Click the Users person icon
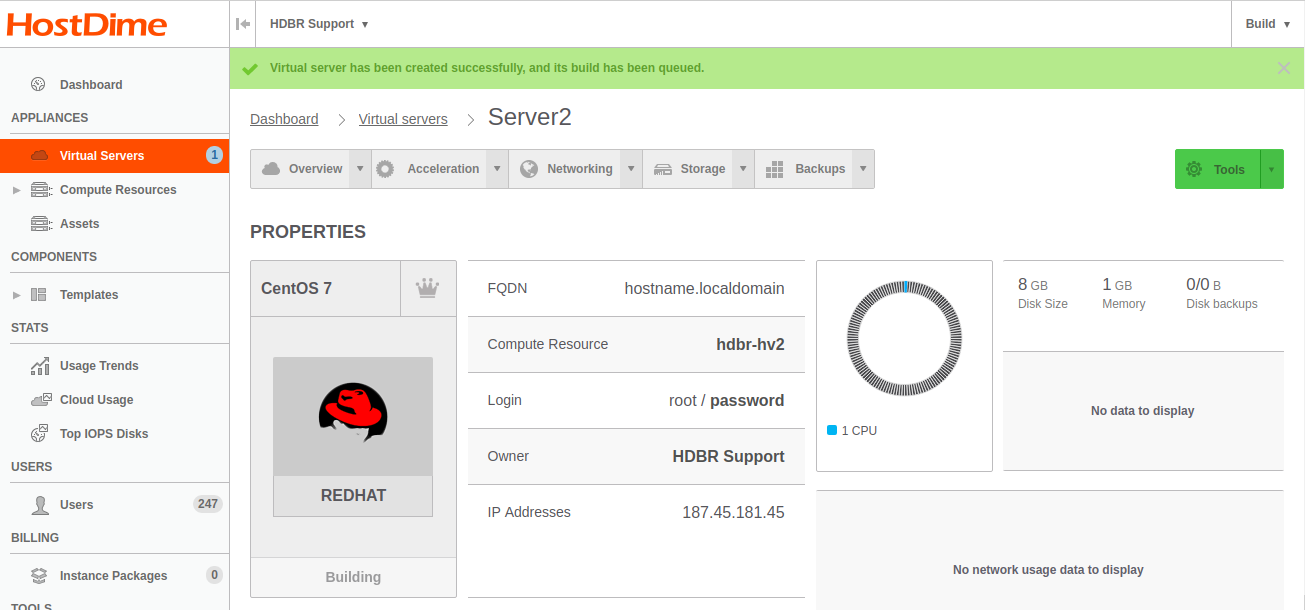1305x610 pixels. coord(40,505)
